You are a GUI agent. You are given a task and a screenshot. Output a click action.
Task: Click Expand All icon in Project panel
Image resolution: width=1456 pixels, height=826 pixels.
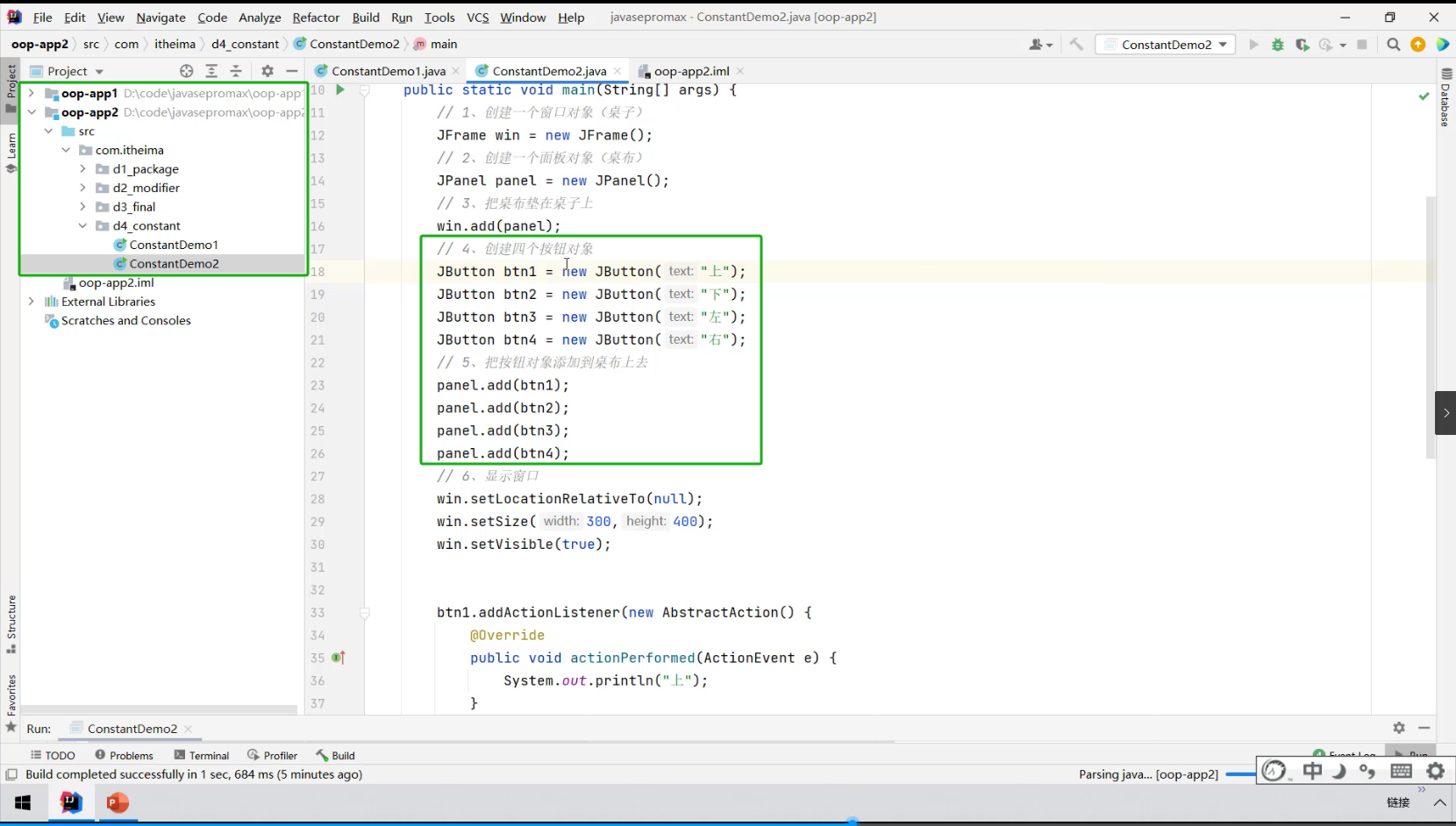click(x=211, y=71)
